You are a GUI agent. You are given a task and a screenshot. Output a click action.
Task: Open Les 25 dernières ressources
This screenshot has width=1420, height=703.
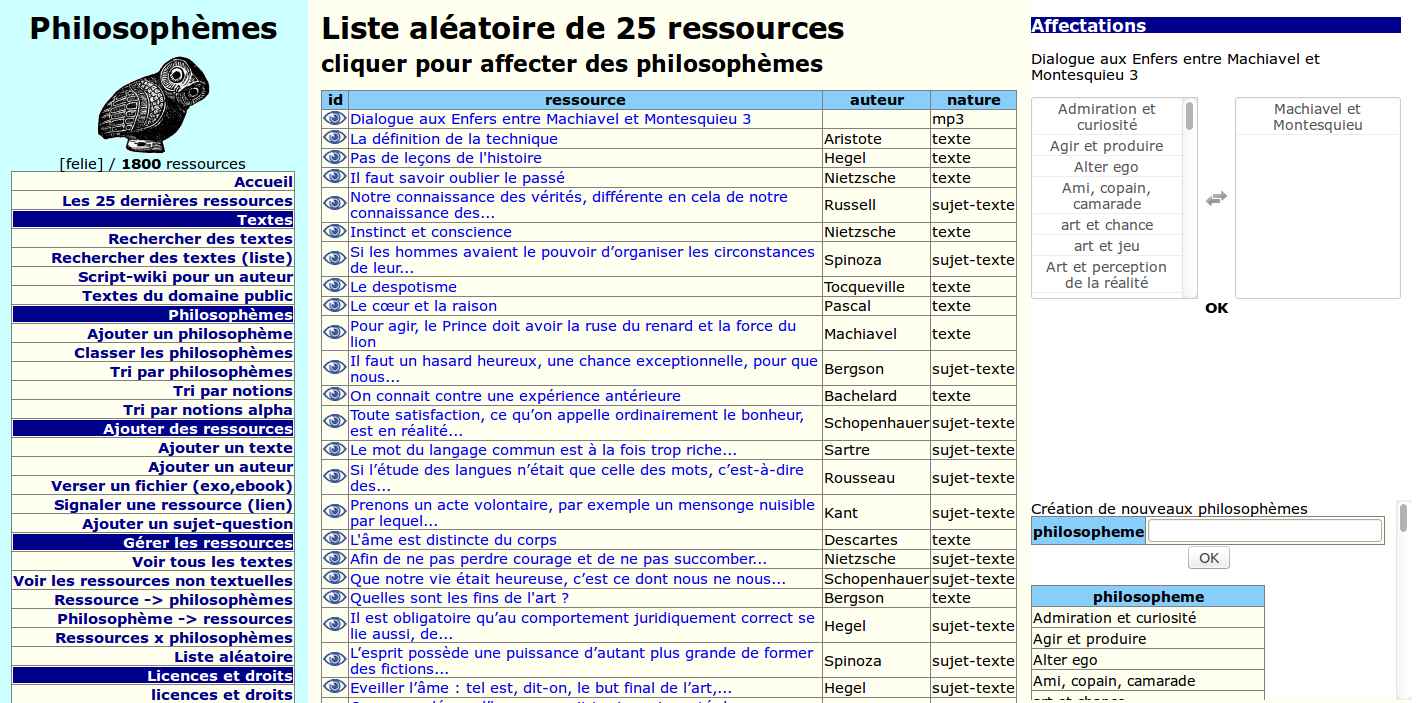point(178,201)
